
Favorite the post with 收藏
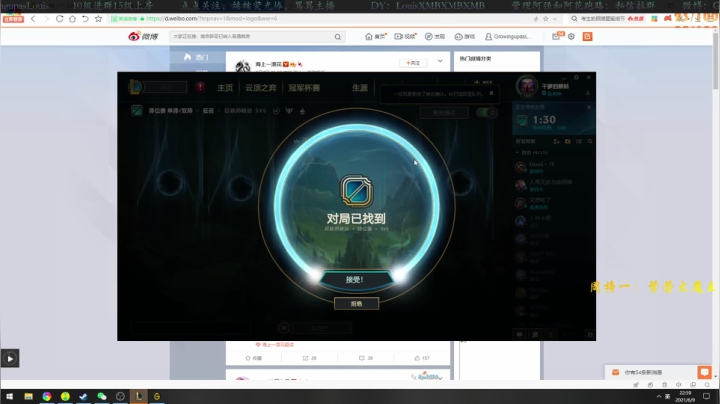tap(253, 358)
